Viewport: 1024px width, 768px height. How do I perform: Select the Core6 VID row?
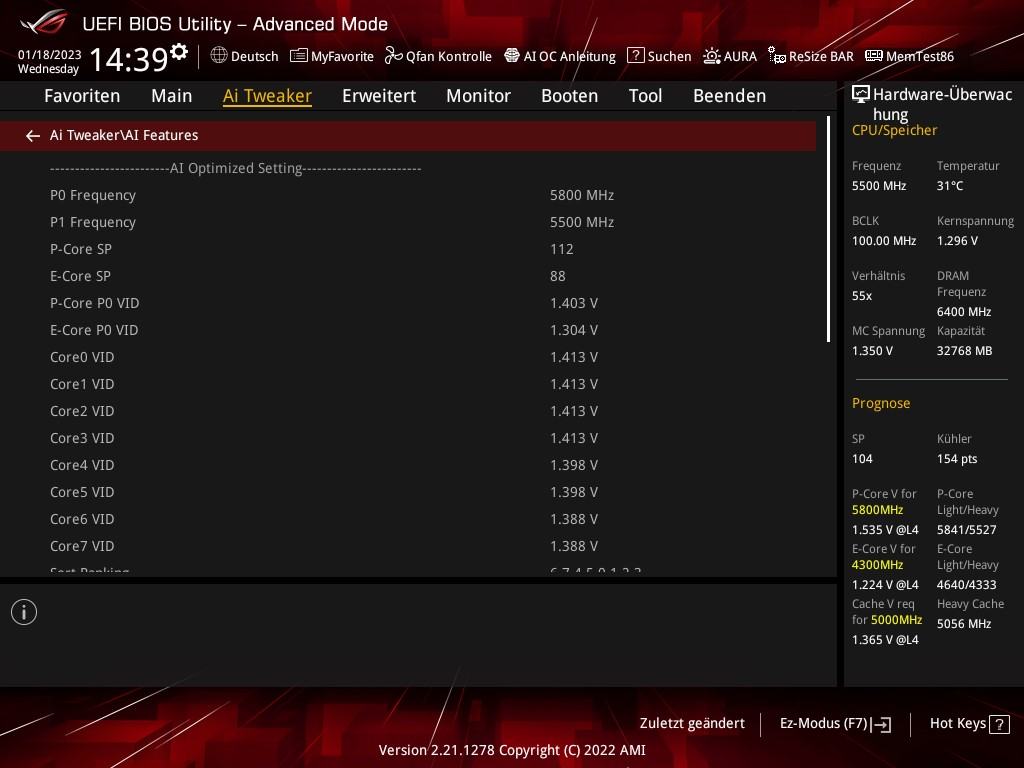click(408, 519)
